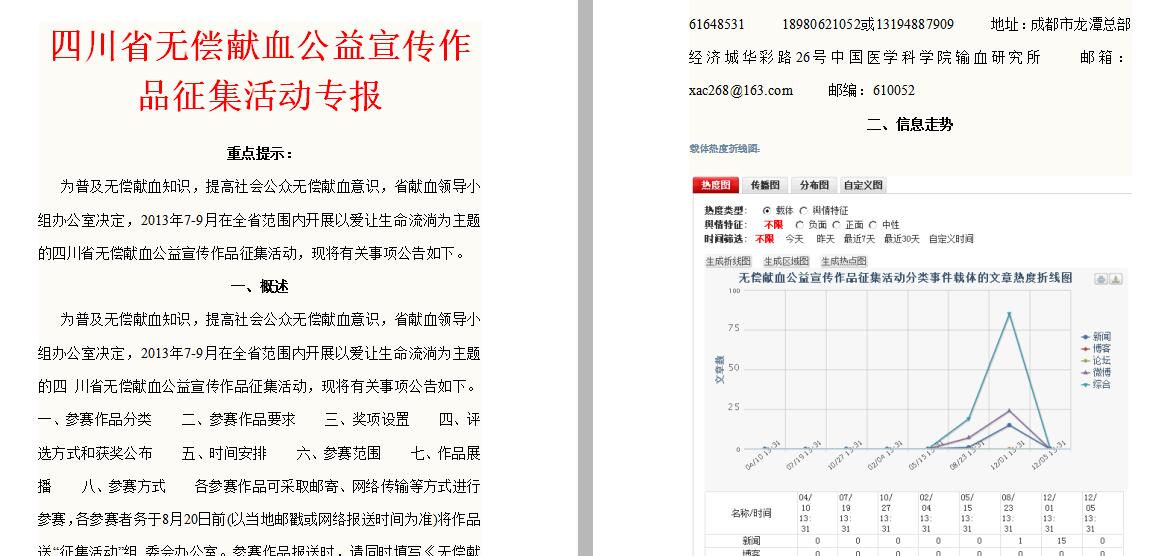Filter time by 最近7天
The width and height of the screenshot is (1161, 556).
click(x=859, y=239)
